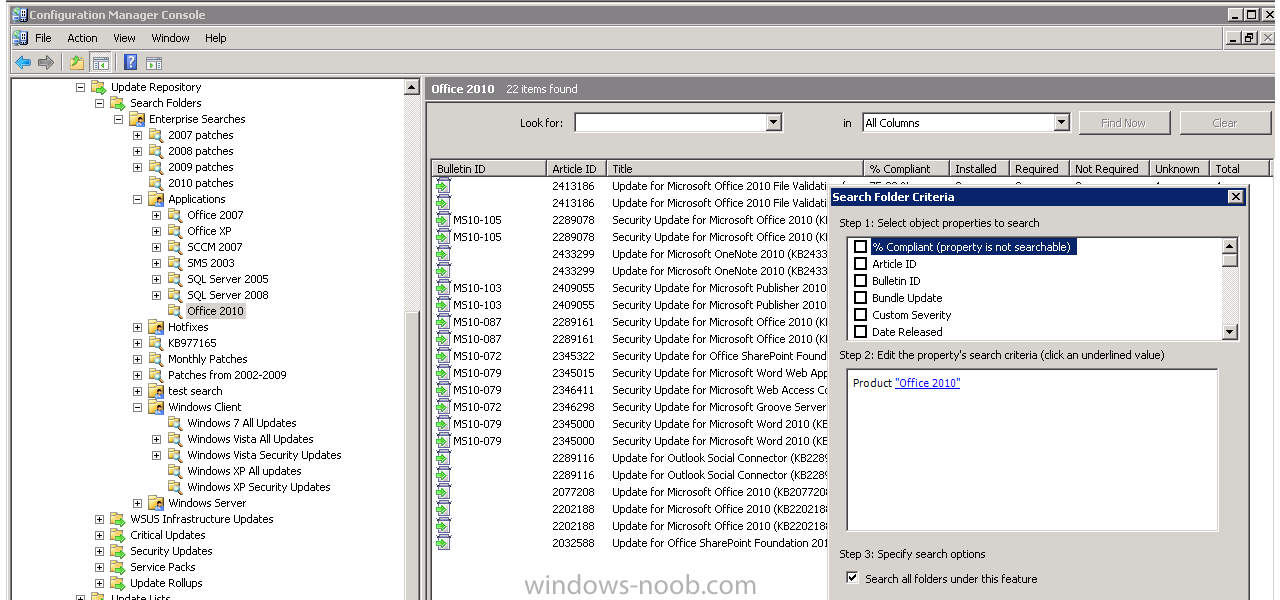Click the Update Repository folder icon
Image resolution: width=1280 pixels, height=600 pixels.
(x=98, y=87)
